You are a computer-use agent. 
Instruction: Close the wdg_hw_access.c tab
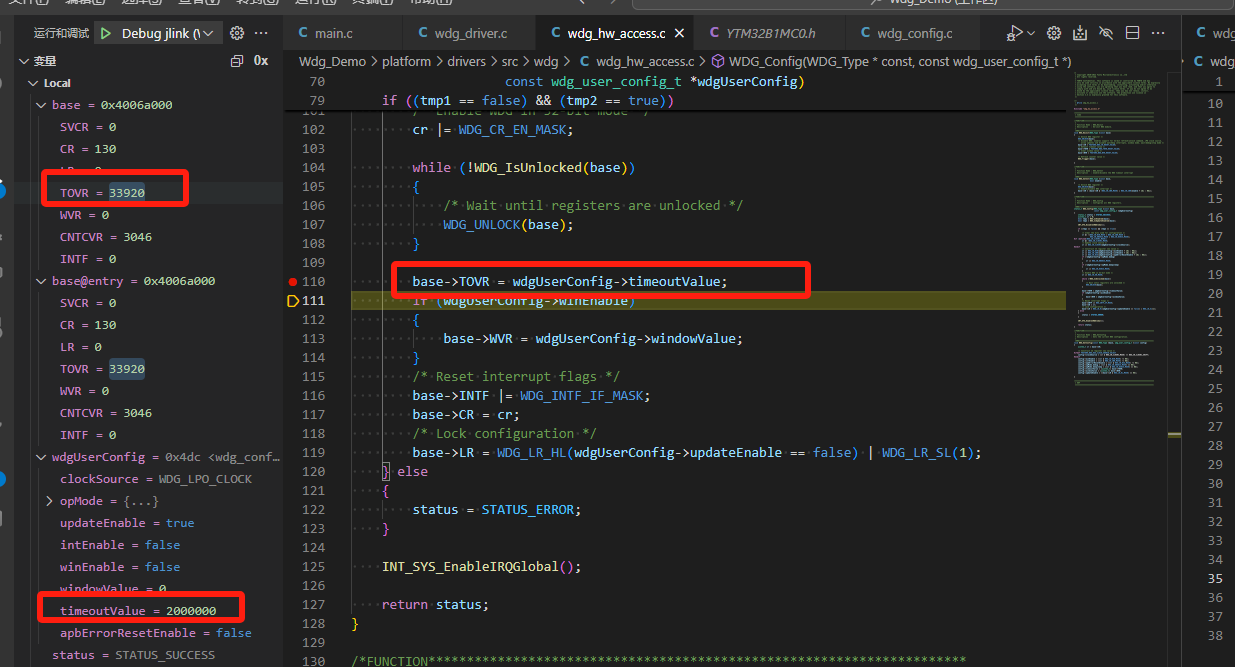tap(679, 33)
